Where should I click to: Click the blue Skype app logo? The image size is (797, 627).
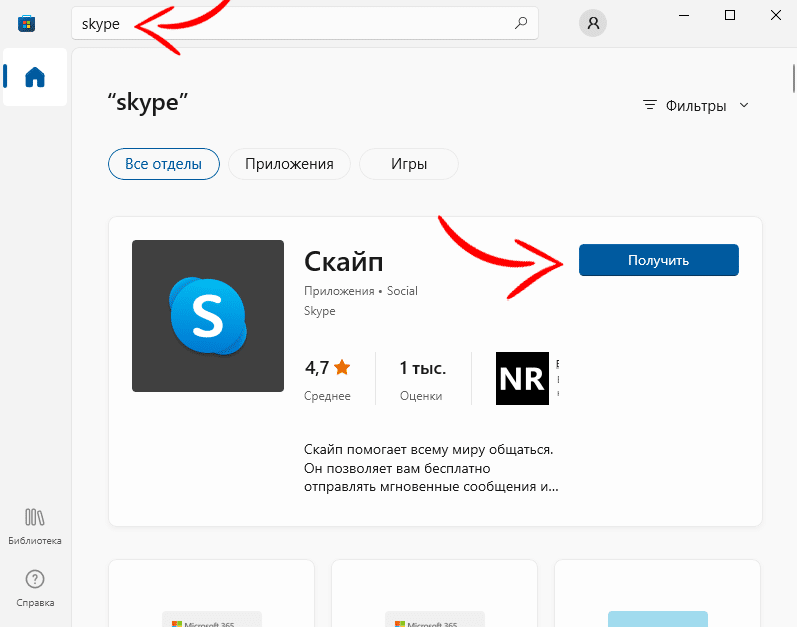(x=208, y=316)
